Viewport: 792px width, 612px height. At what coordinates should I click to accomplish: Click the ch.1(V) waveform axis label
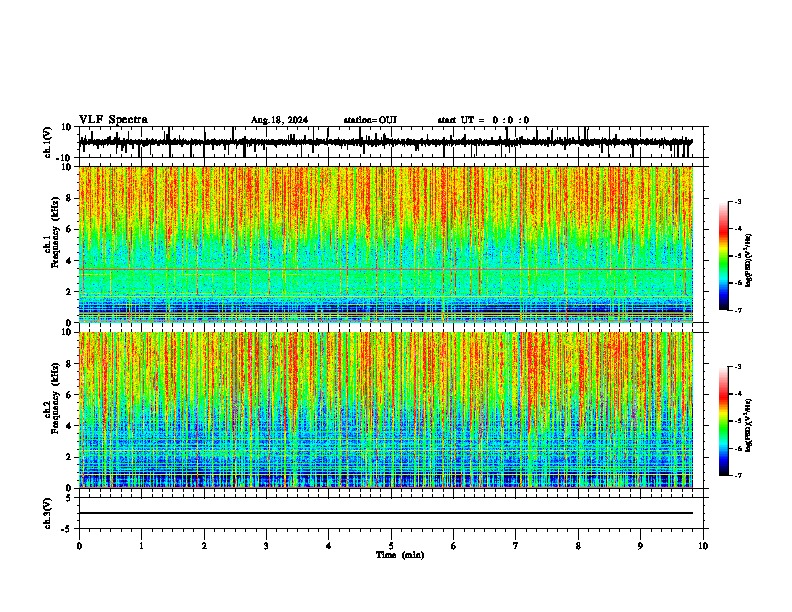tap(47, 142)
